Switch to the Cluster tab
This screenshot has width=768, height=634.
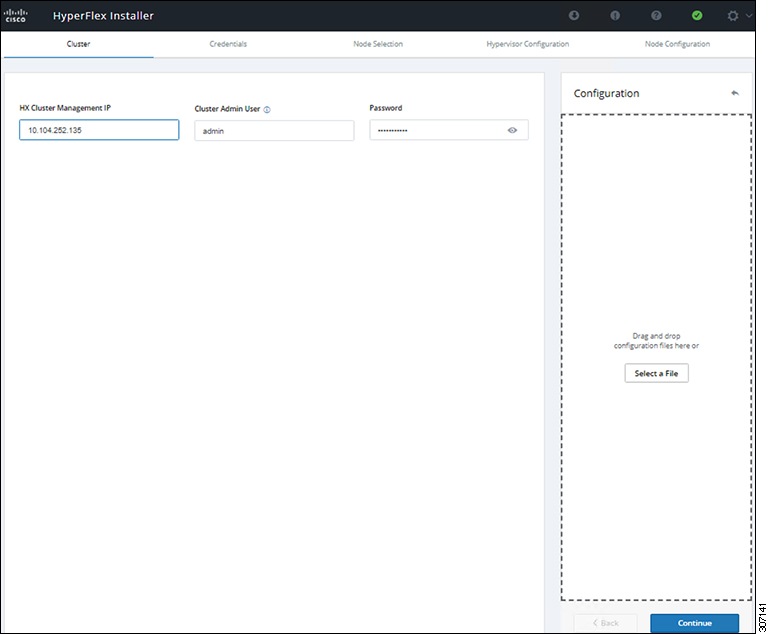coord(78,44)
